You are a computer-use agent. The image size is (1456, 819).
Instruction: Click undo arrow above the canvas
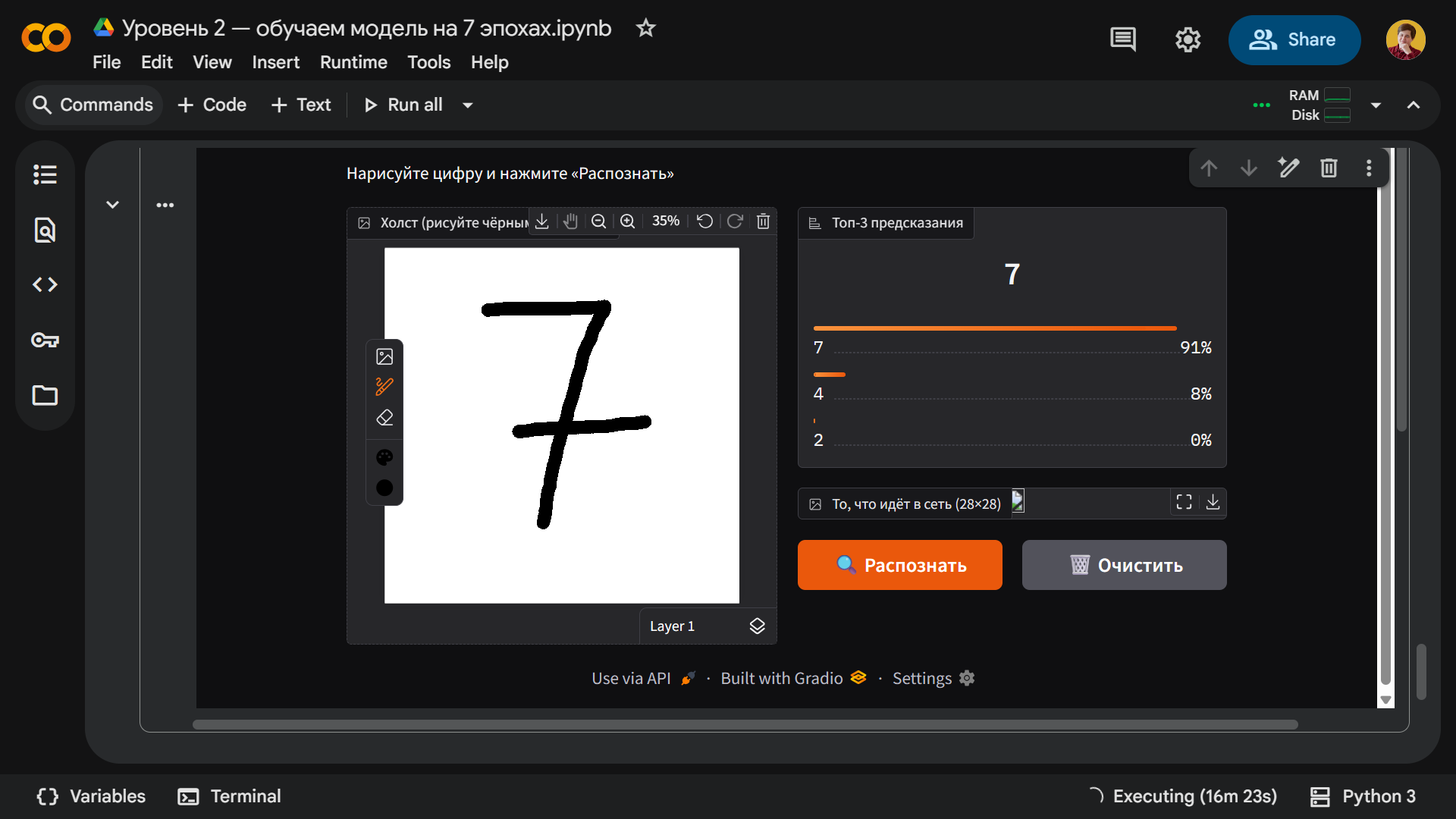tap(704, 221)
